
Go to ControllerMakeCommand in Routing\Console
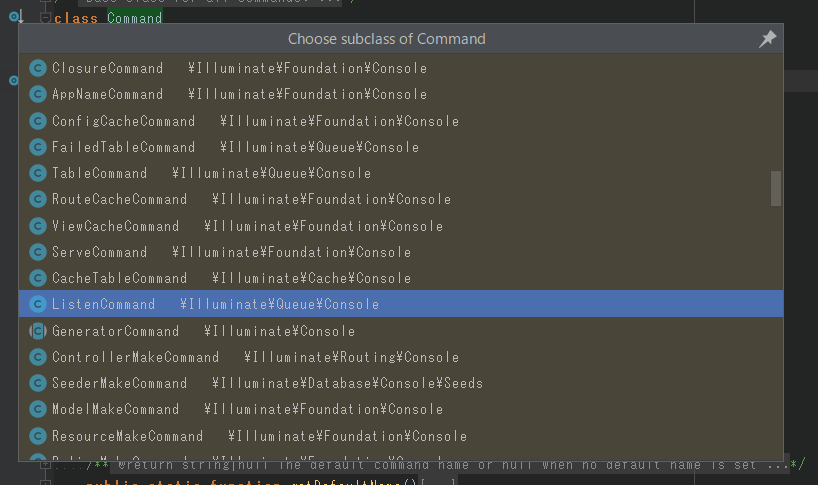136,357
